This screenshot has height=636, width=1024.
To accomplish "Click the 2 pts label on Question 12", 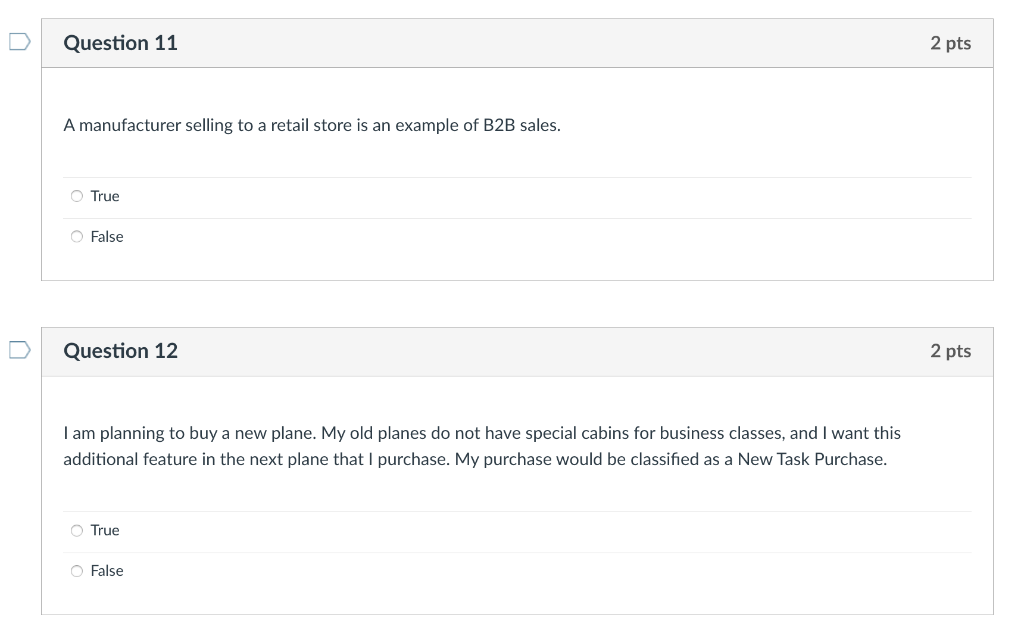I will click(x=951, y=351).
